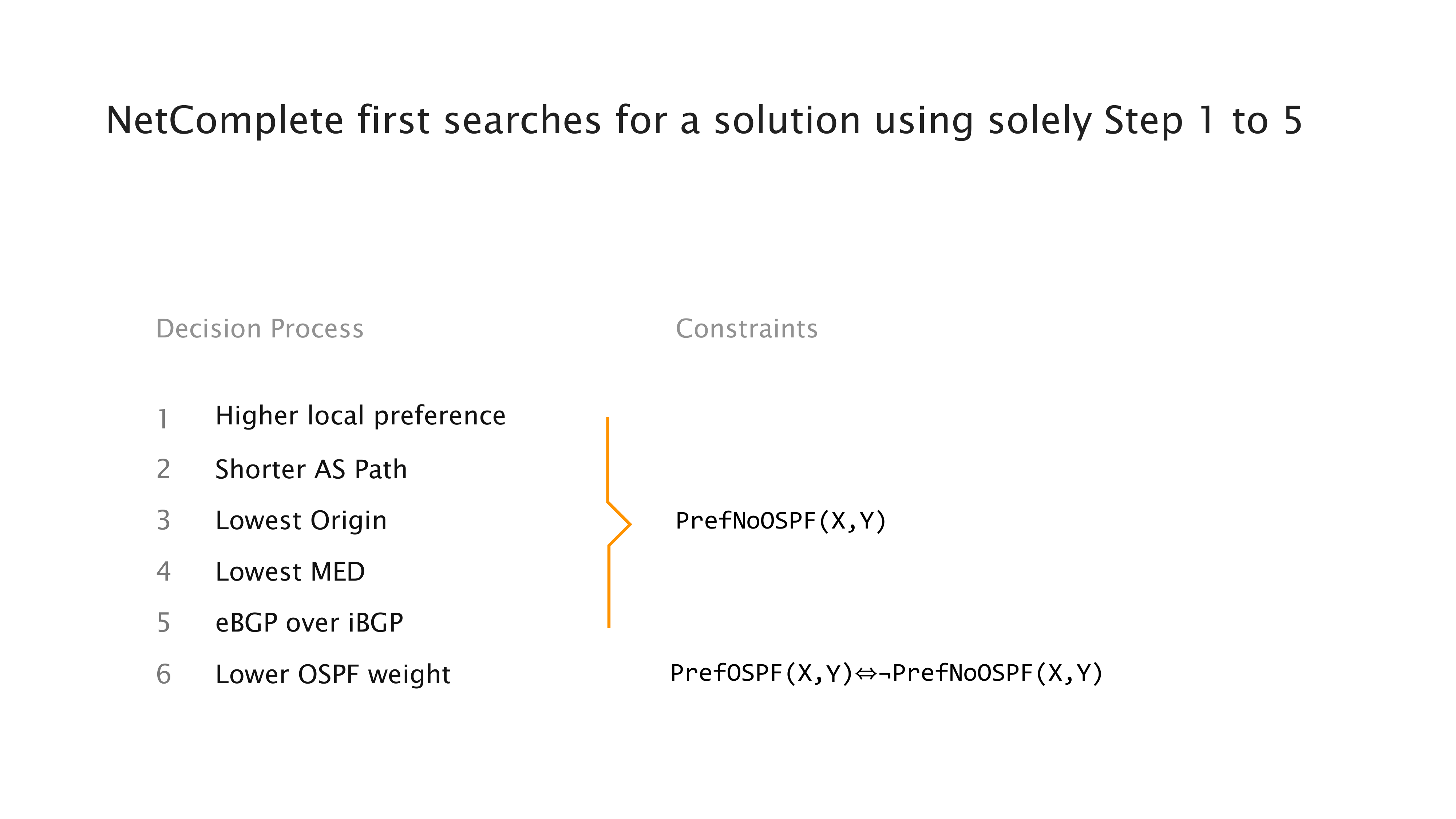Click the PrefOSPF(X,Y) term starting the bottom formula
The image size is (1456, 819).
point(761,673)
